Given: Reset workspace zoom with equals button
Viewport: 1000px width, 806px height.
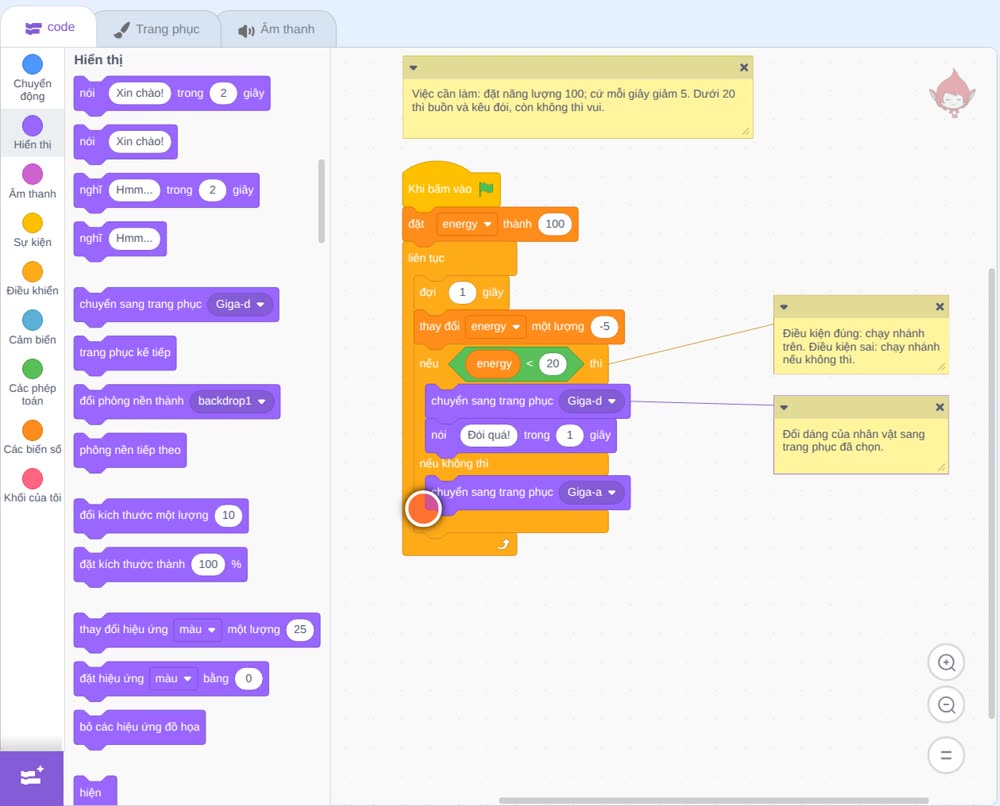Looking at the screenshot, I should pyautogui.click(x=946, y=756).
